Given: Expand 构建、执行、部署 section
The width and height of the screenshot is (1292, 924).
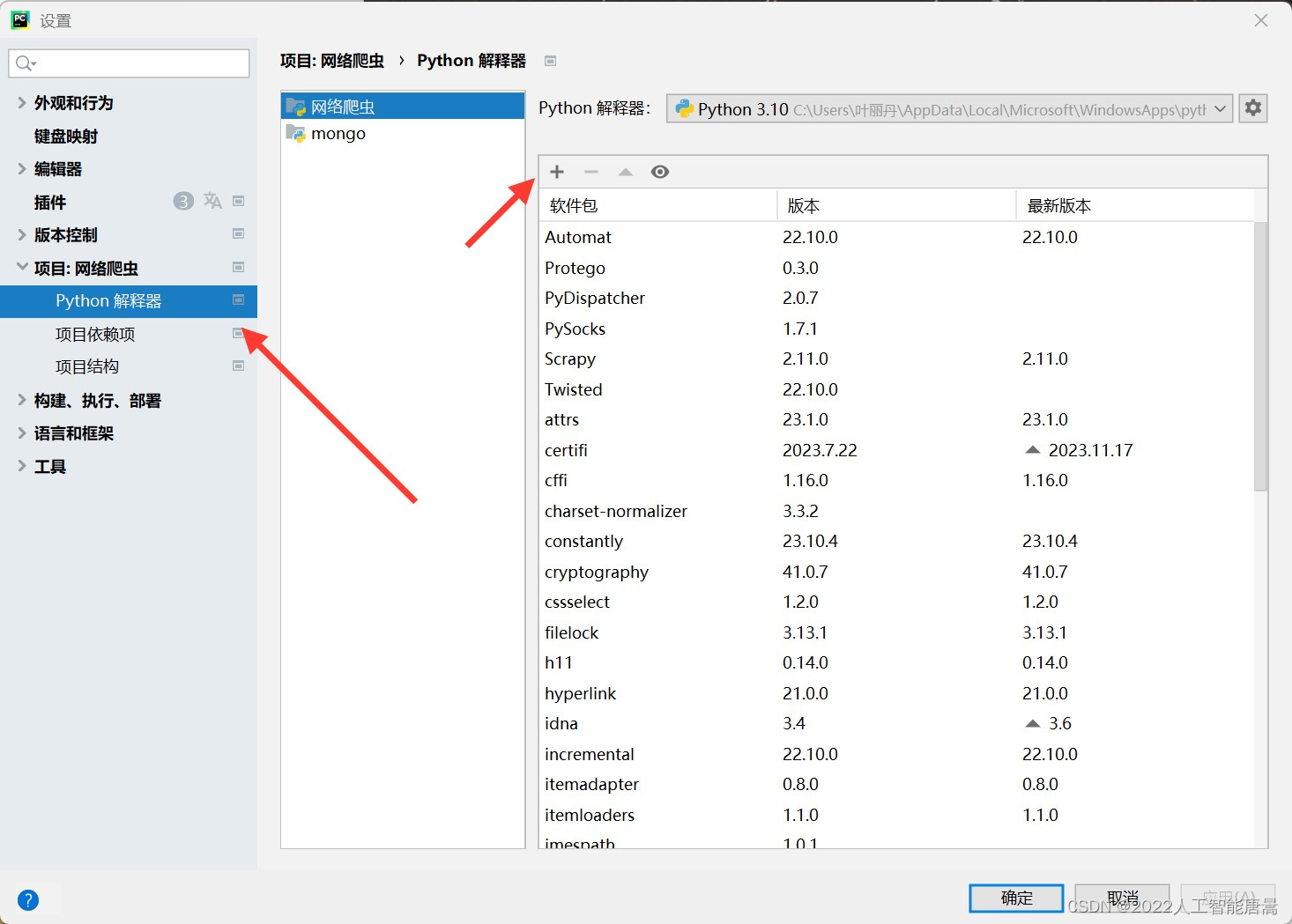Looking at the screenshot, I should coord(22,400).
